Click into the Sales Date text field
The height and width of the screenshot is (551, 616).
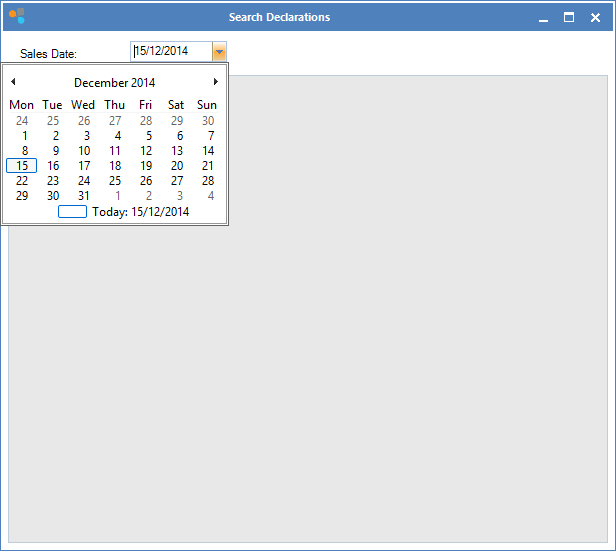170,51
